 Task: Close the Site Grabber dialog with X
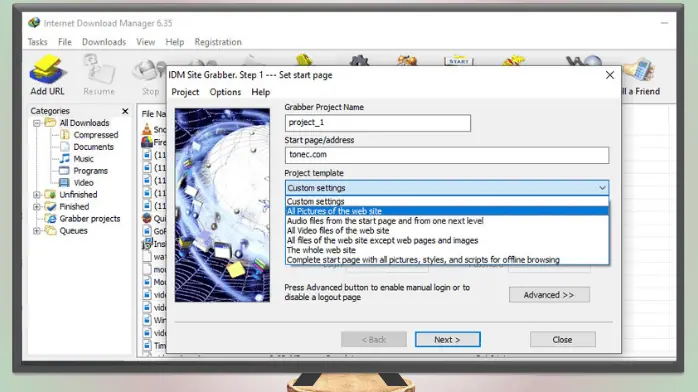pyautogui.click(x=609, y=75)
